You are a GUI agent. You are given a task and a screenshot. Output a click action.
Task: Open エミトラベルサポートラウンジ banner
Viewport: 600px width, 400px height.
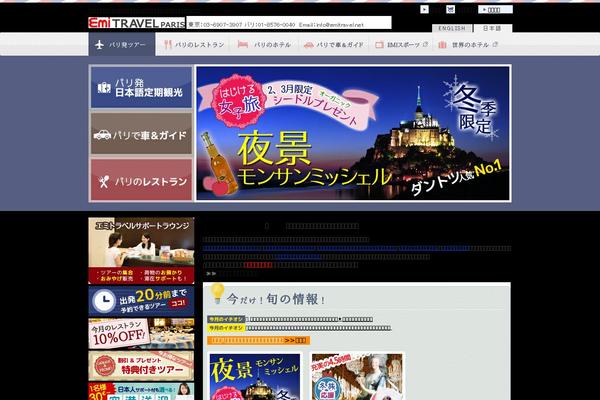[141, 251]
